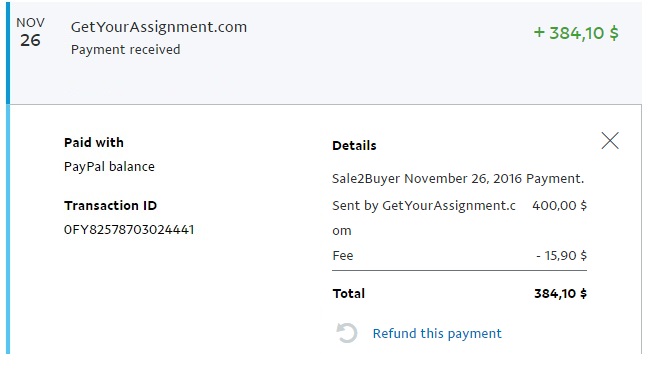The width and height of the screenshot is (649, 375).
Task: Click the transaction ID 0FY82578703024441
Action: click(x=129, y=229)
